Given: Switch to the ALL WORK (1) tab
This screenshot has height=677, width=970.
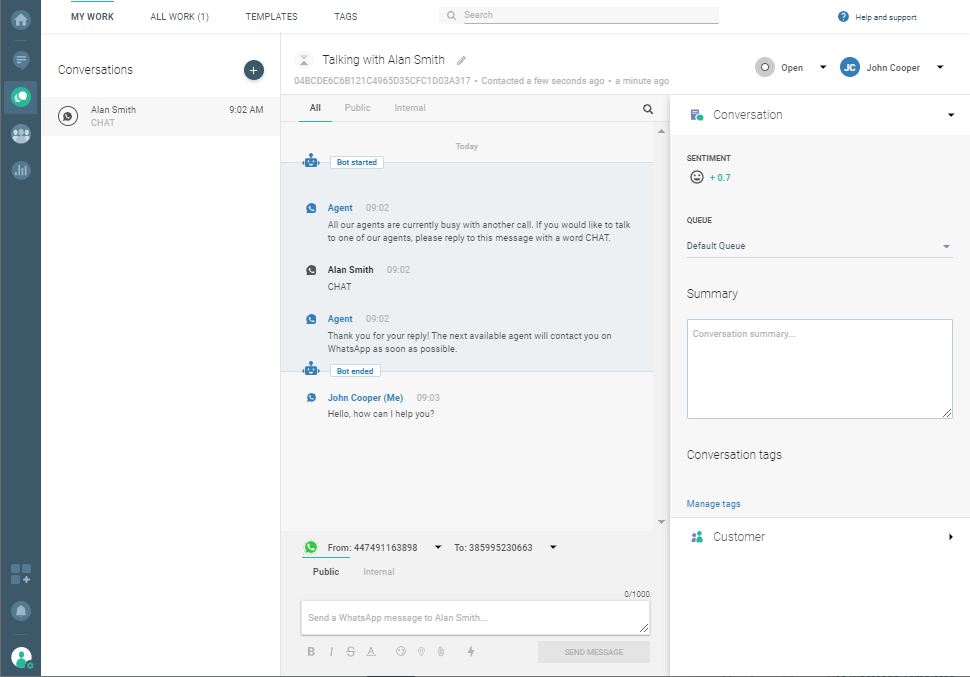Looking at the screenshot, I should [x=179, y=17].
